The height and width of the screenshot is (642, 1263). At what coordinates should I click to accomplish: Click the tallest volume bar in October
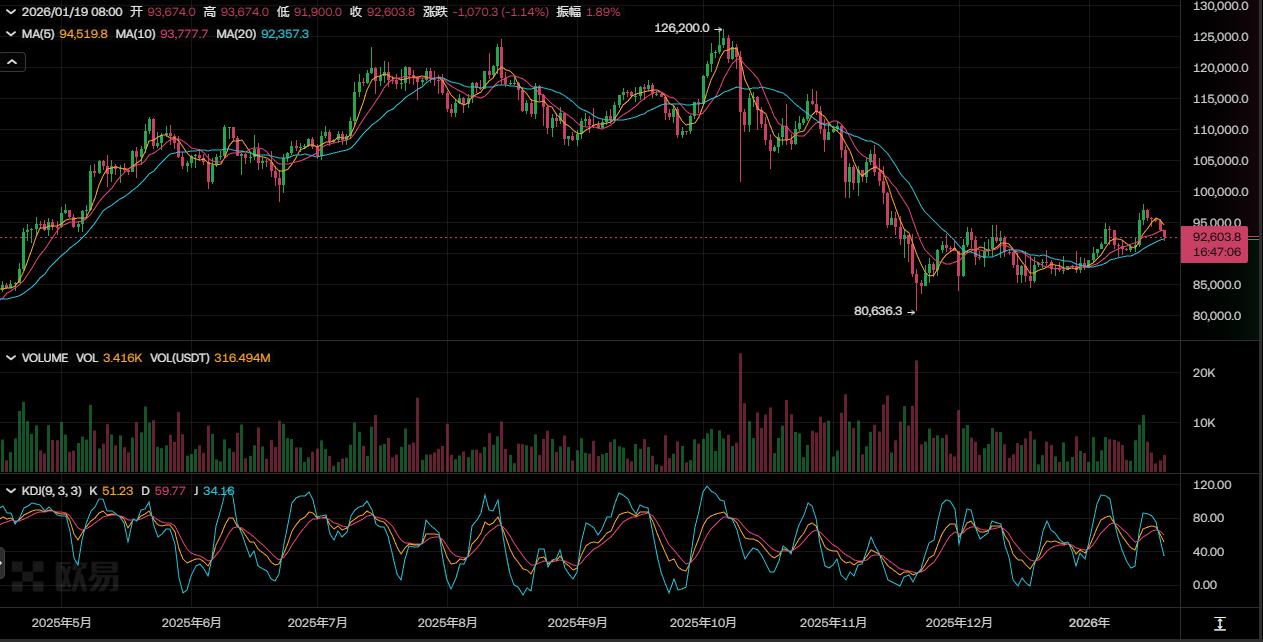click(x=741, y=412)
